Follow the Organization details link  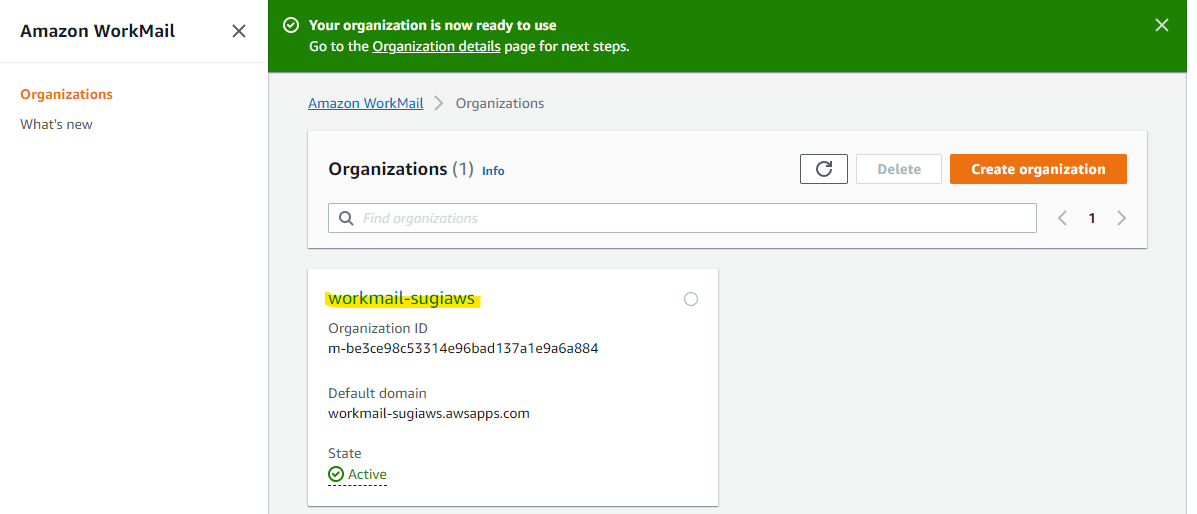[x=437, y=47]
